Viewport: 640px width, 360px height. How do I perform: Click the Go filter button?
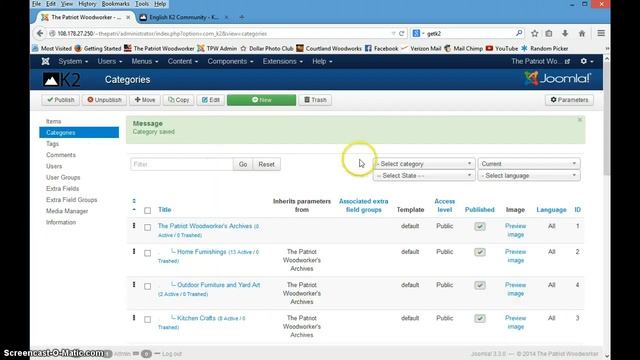[243, 164]
